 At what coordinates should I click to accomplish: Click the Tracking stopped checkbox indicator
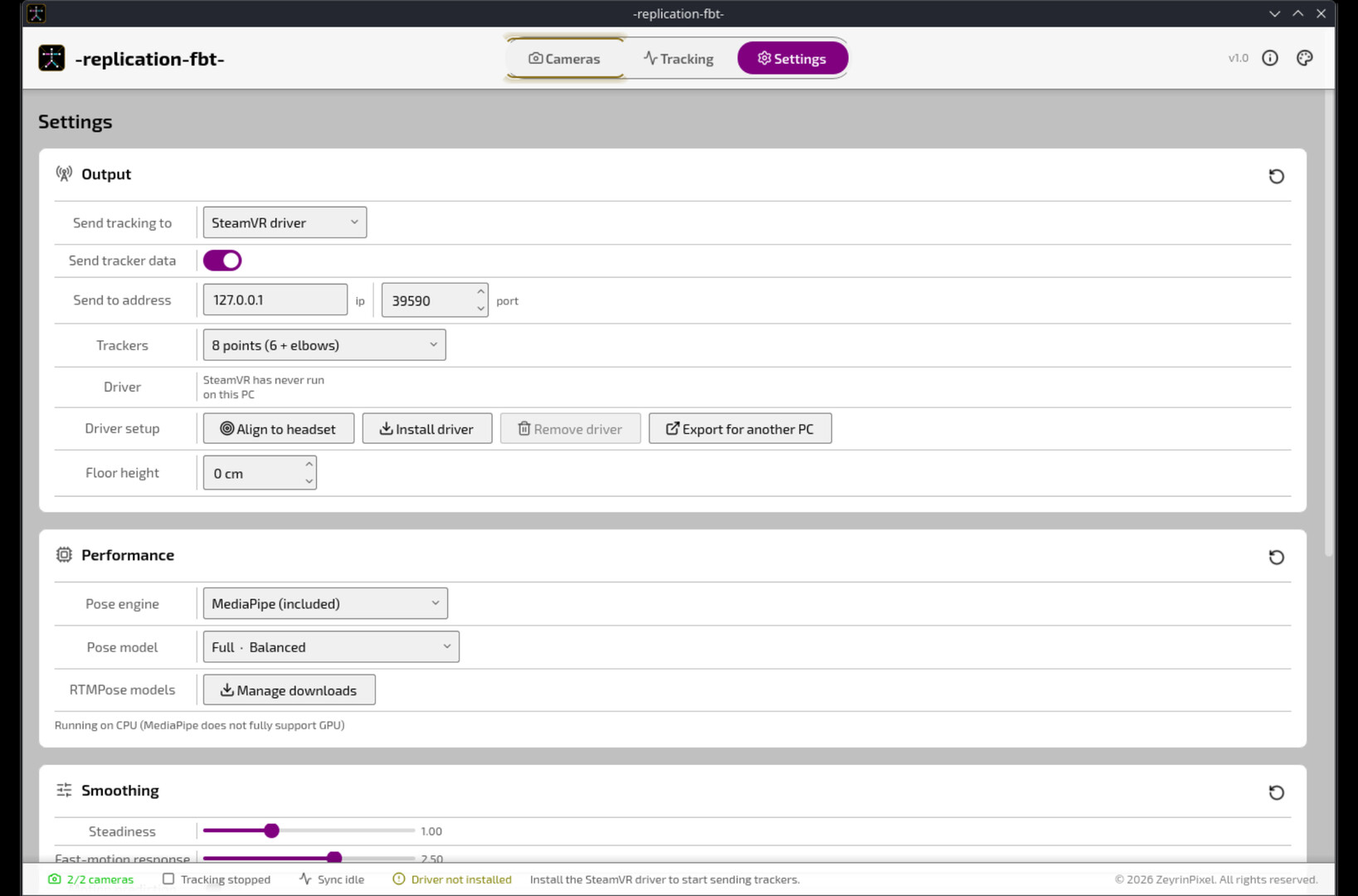tap(168, 879)
